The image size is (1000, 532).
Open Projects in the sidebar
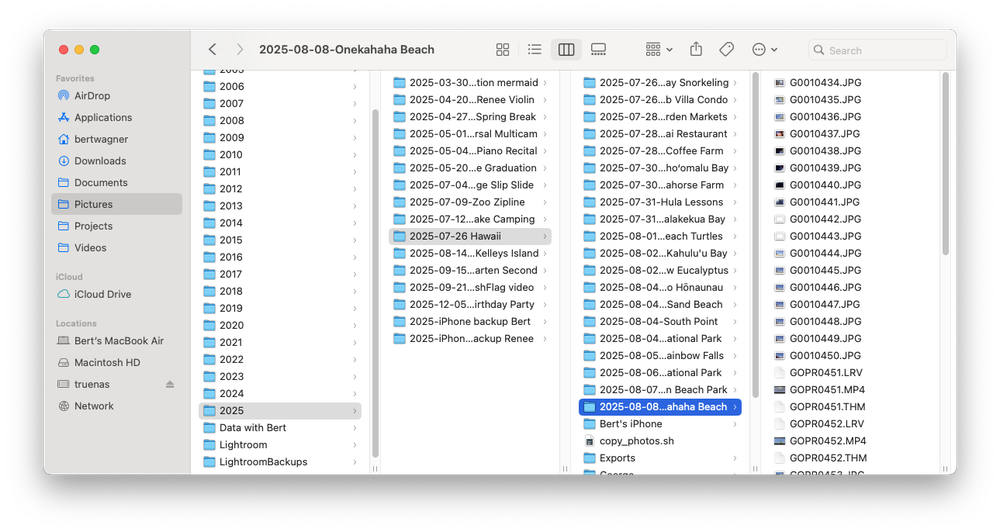(117, 226)
